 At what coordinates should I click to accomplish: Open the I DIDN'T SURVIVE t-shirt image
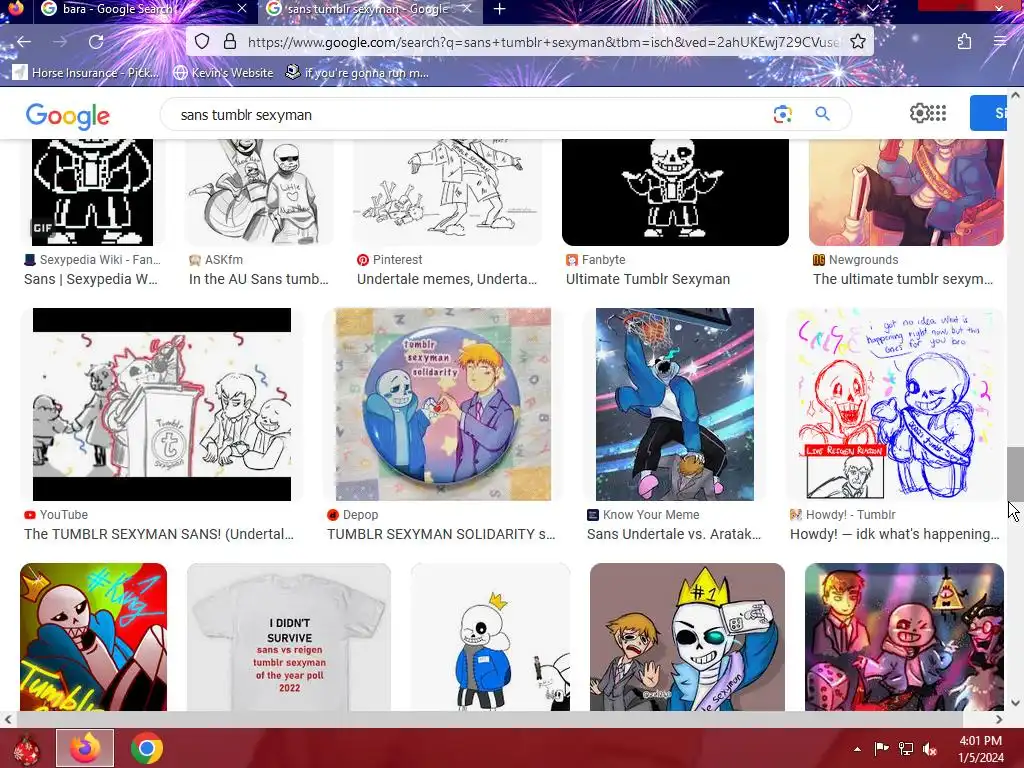tap(289, 637)
